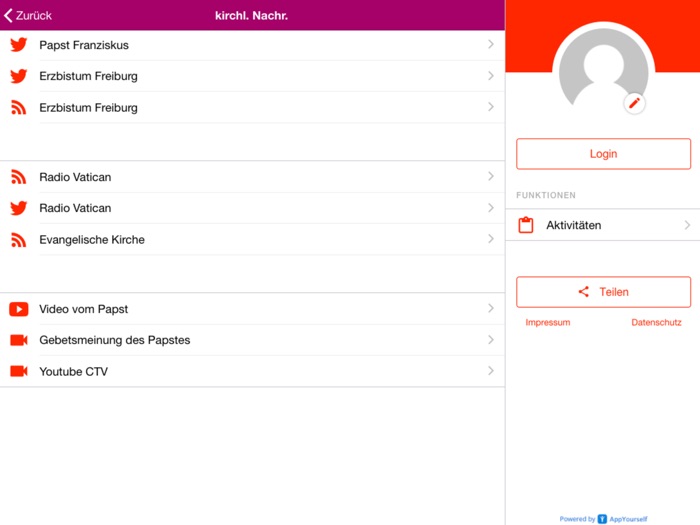Image resolution: width=700 pixels, height=525 pixels.
Task: Tap the camera icon for Youtube CTV
Action: coord(19,371)
